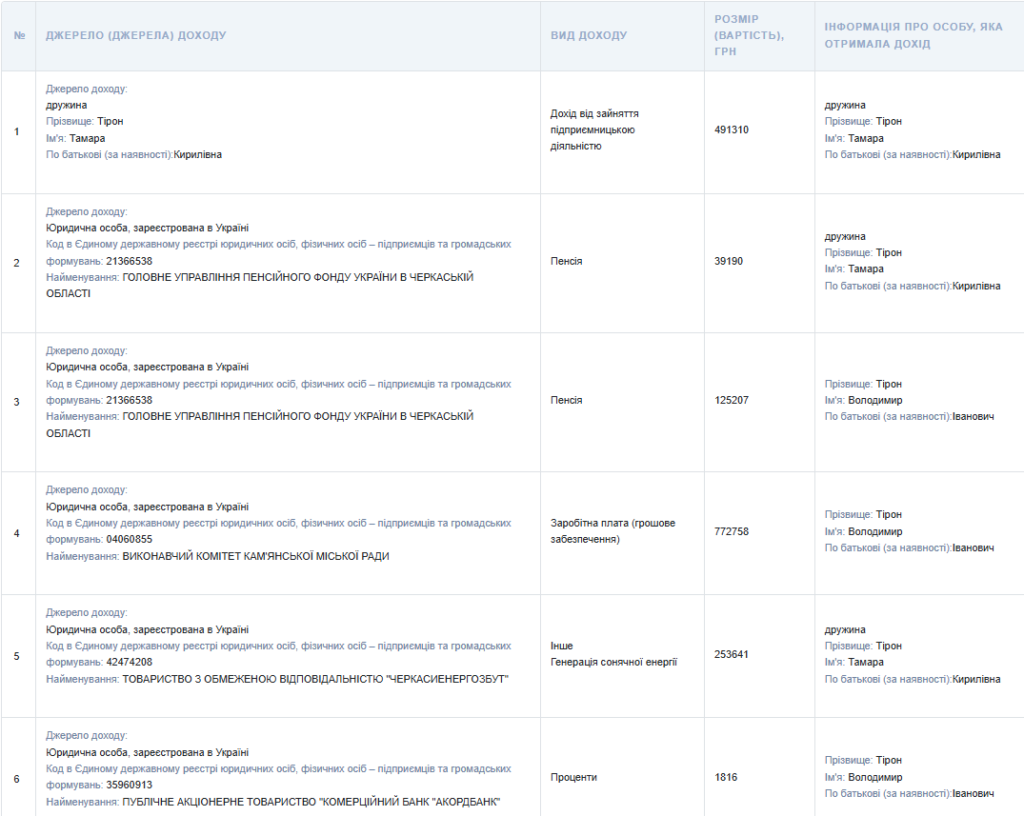Click the 'Джерело (джерела) доходу' column header
The image size is (1024, 816).
click(x=136, y=36)
